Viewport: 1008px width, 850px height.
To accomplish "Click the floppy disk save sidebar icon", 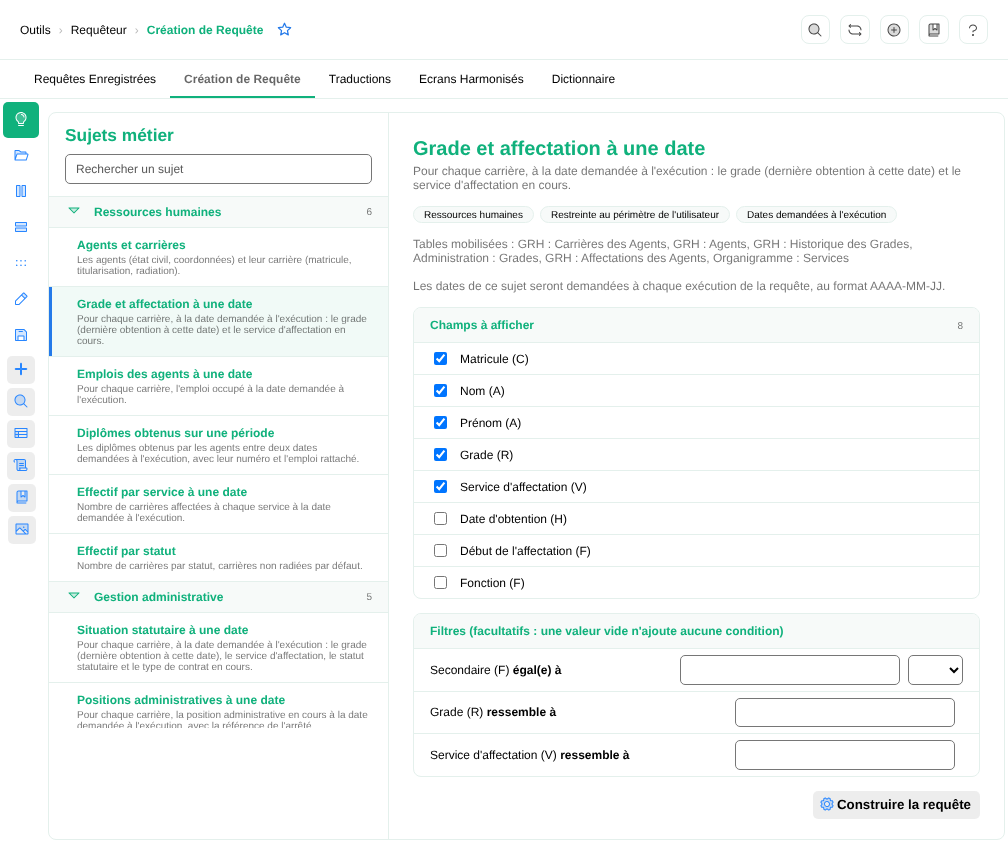I will 21,335.
